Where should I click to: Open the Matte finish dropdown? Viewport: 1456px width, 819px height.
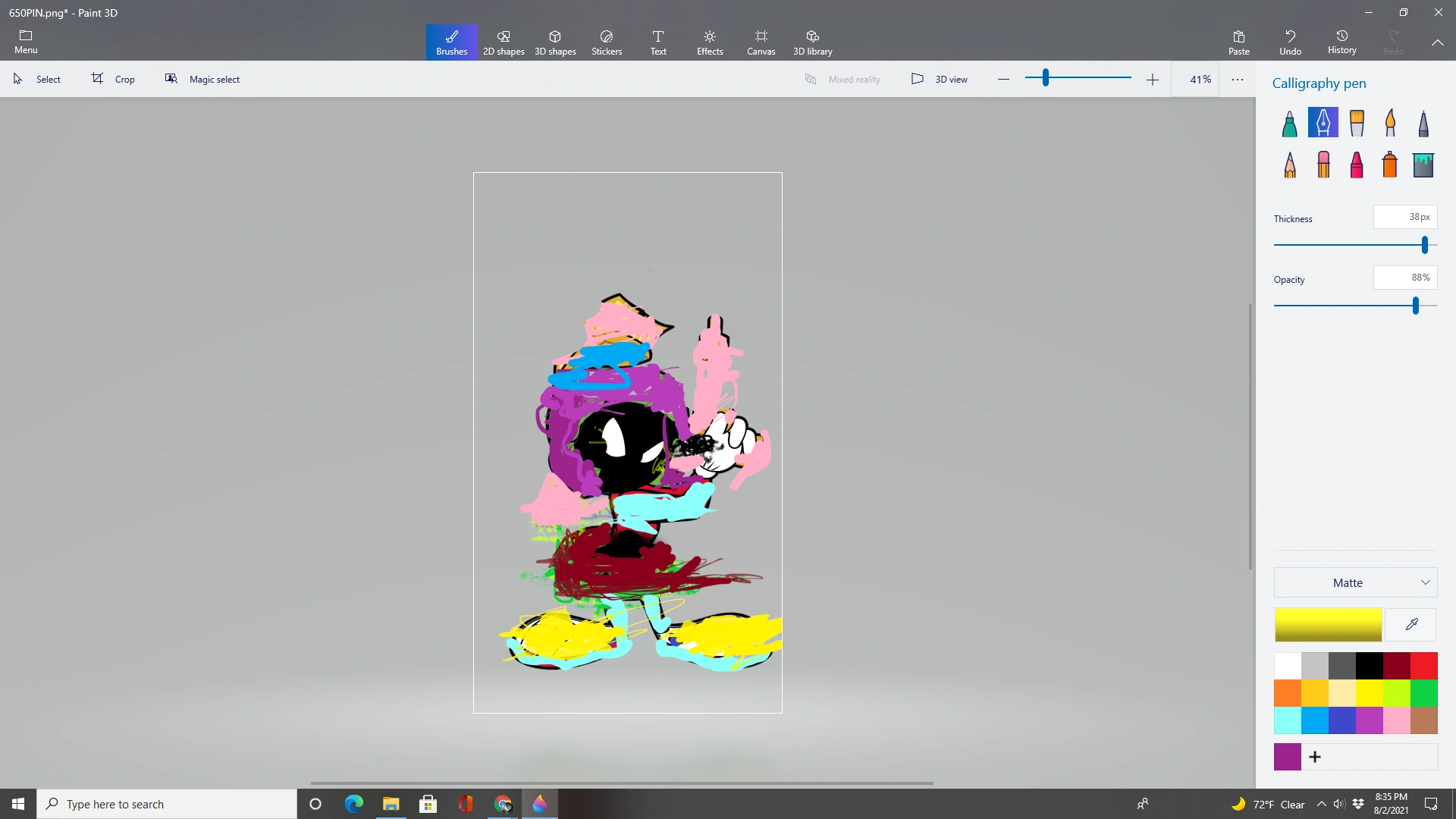[x=1354, y=582]
